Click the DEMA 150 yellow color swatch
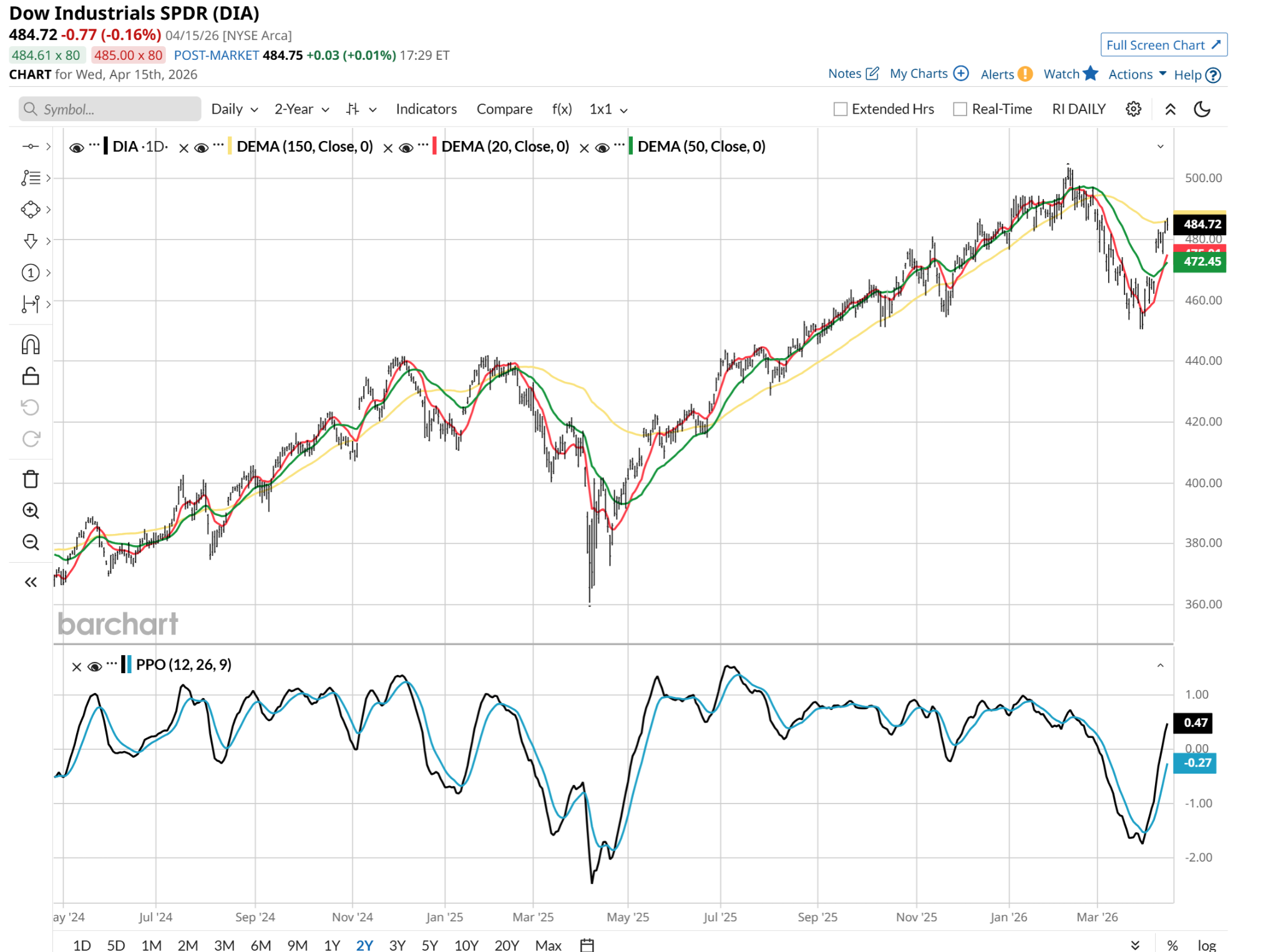Viewport: 1278px width, 952px height. [230, 147]
